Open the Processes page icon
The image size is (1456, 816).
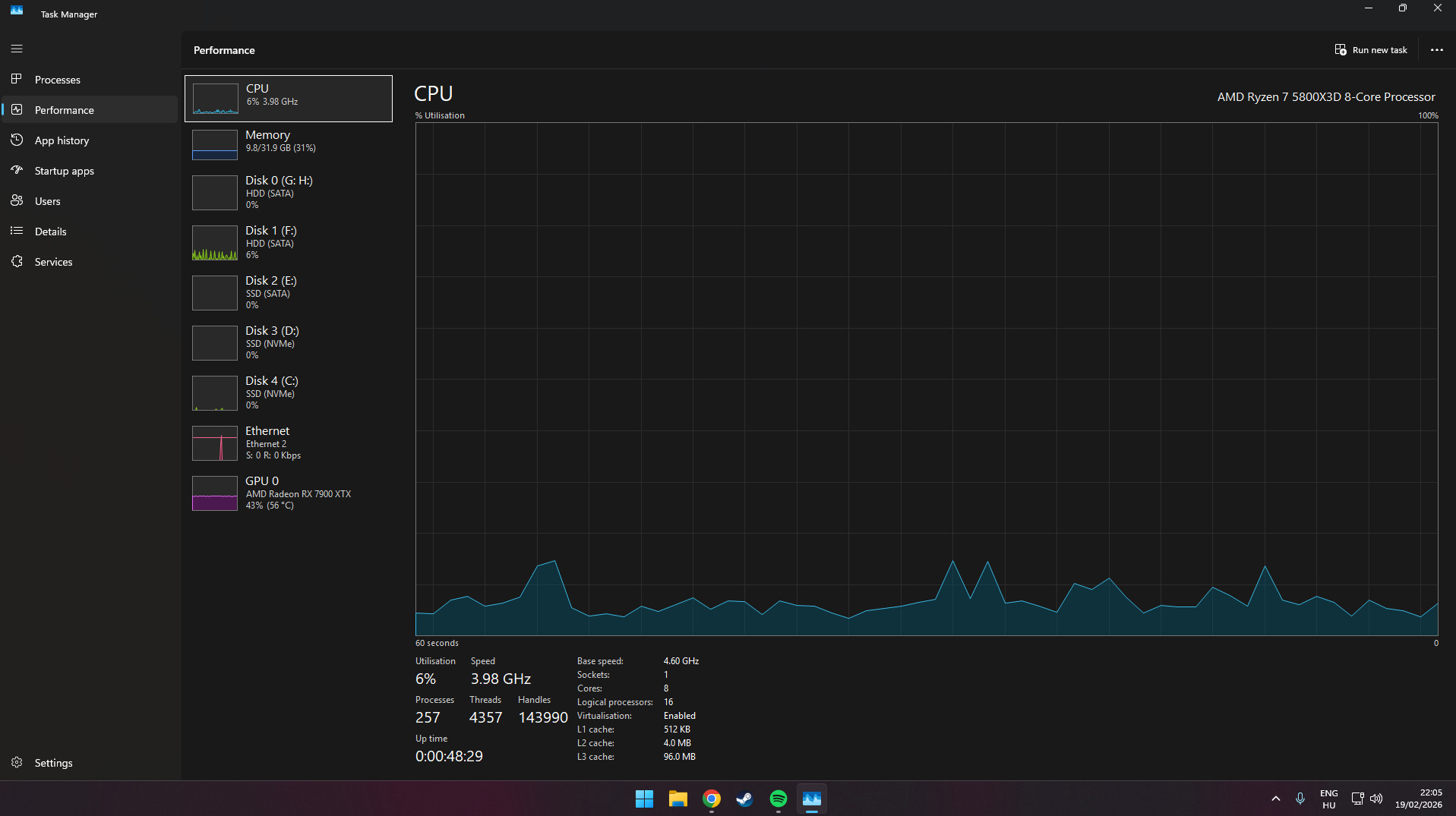[17, 79]
